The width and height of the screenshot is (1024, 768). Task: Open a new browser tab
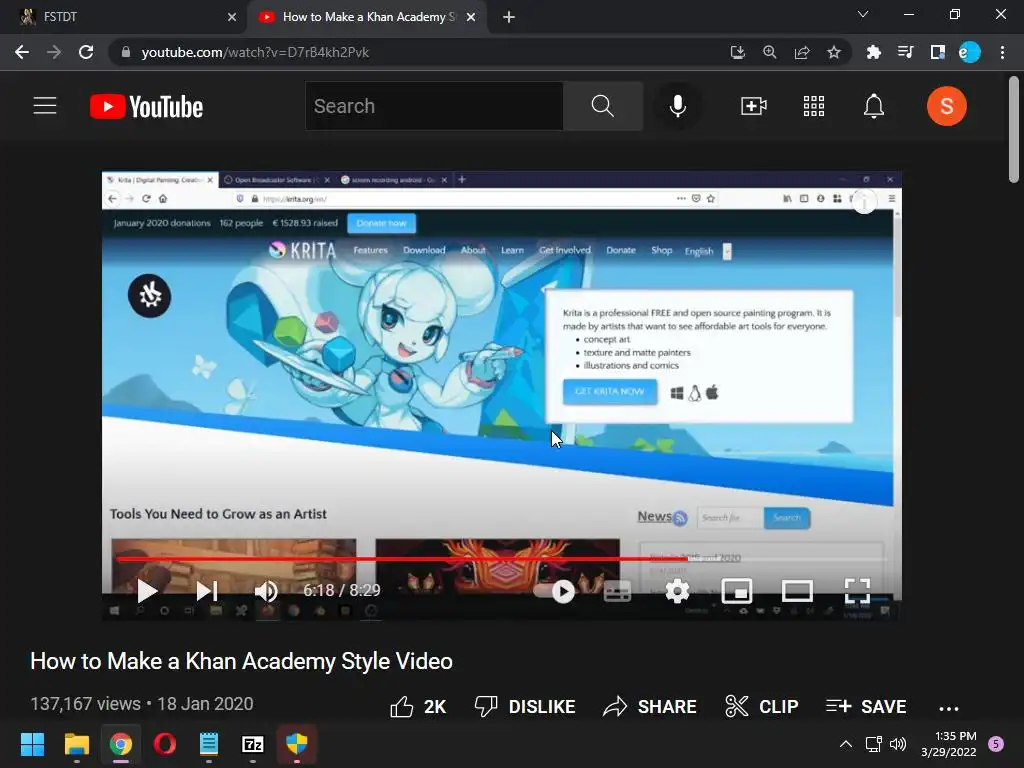coord(509,17)
